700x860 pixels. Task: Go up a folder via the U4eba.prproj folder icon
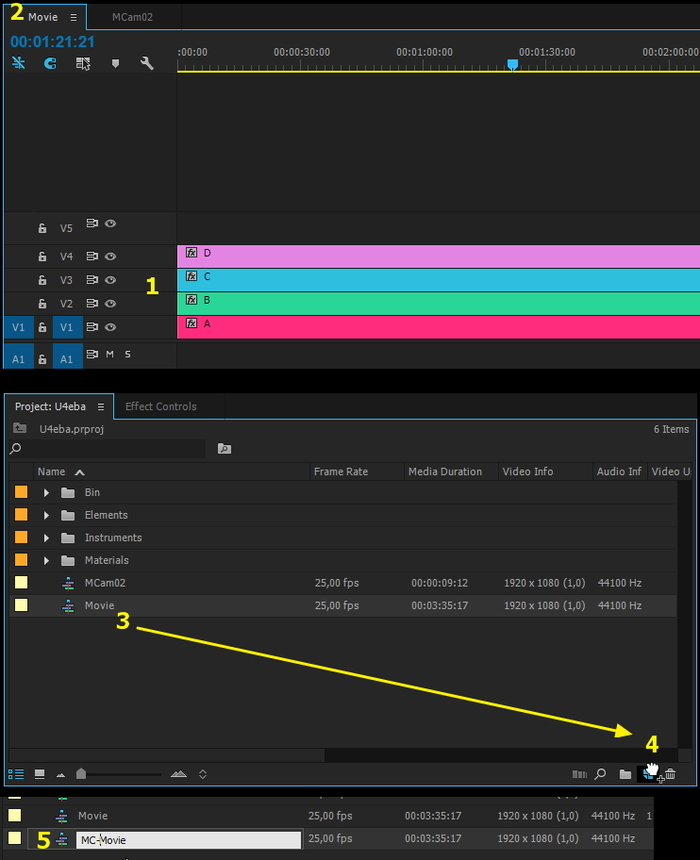coord(20,428)
